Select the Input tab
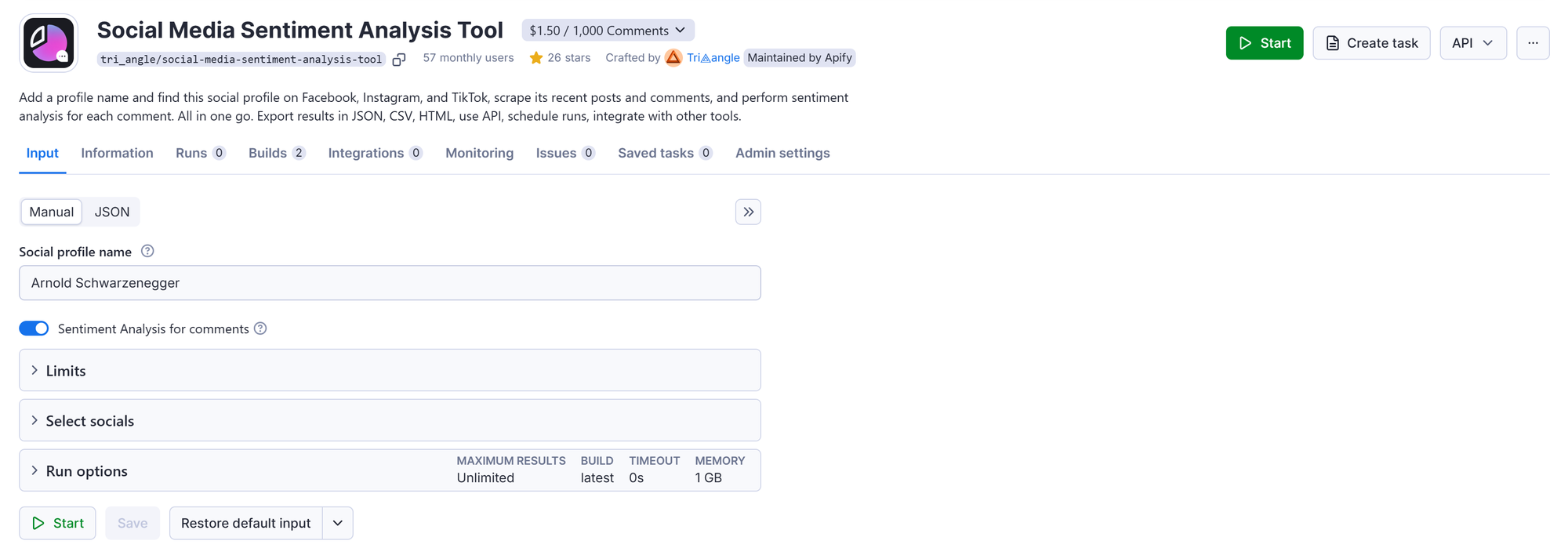 tap(42, 153)
